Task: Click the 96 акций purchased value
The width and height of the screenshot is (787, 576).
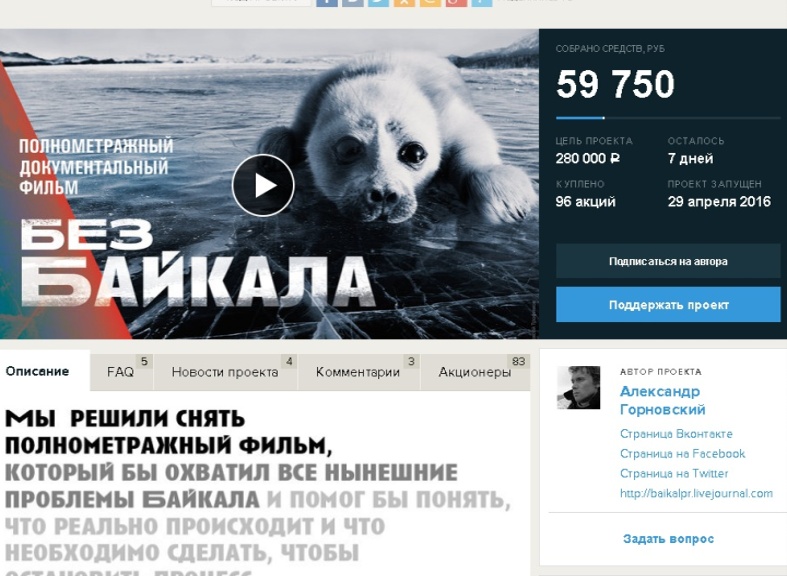Action: click(585, 202)
